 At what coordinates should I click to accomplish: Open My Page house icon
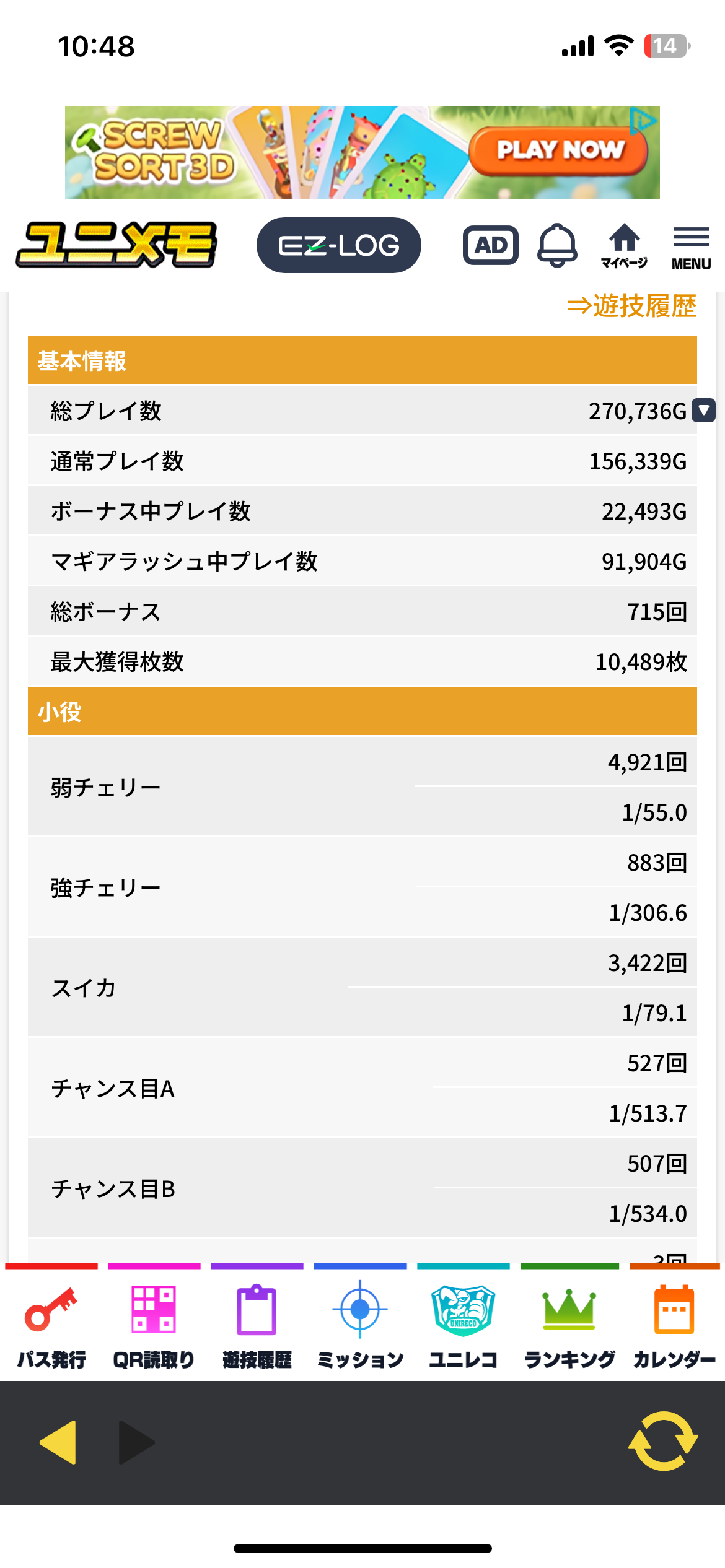(624, 246)
